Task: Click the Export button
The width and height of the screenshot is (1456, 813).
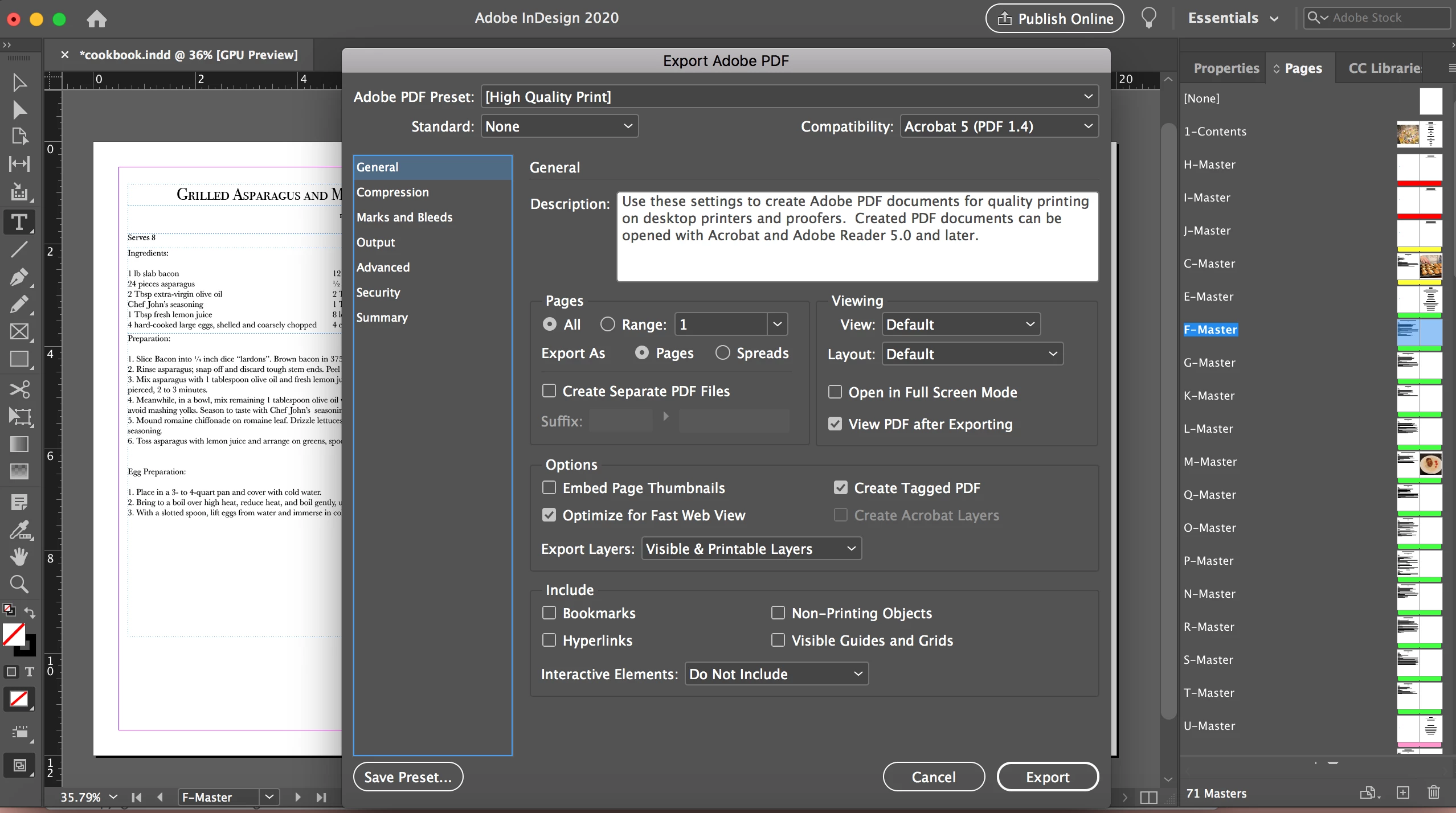Action: point(1047,777)
